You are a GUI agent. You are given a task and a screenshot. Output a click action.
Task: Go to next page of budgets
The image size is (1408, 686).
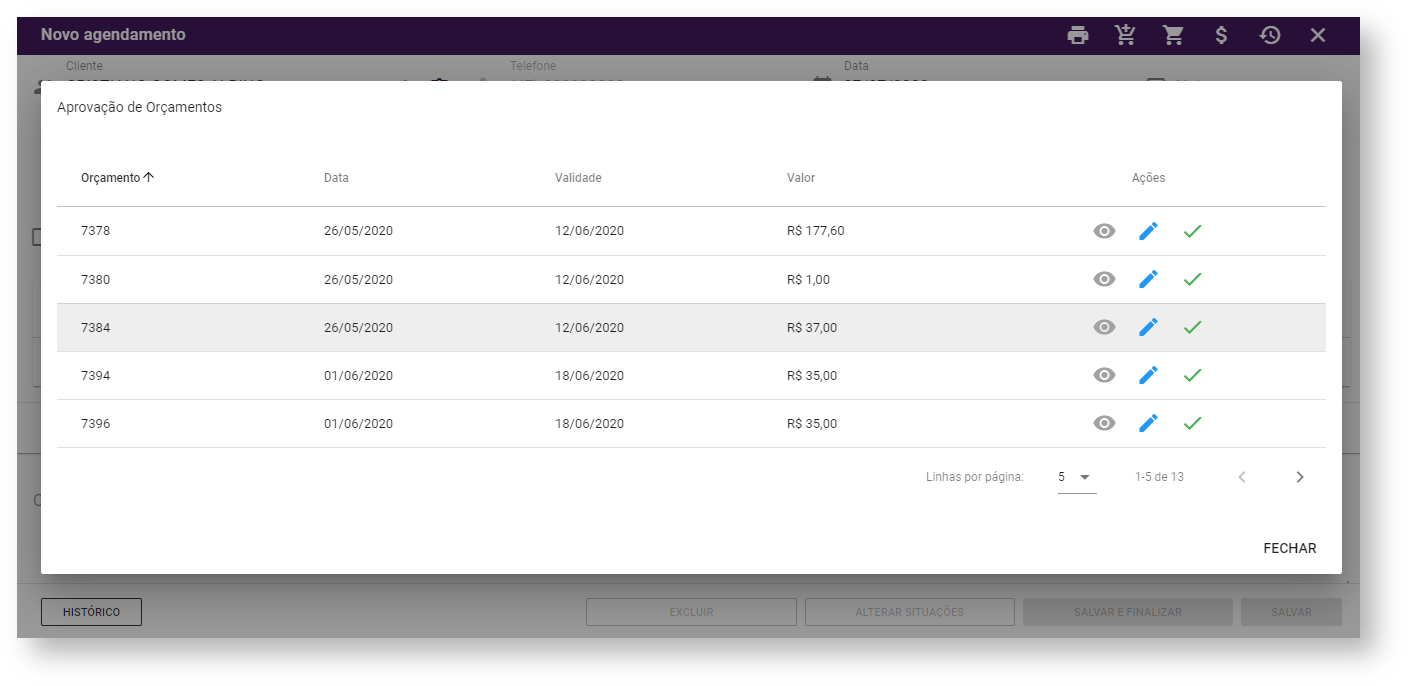1299,477
